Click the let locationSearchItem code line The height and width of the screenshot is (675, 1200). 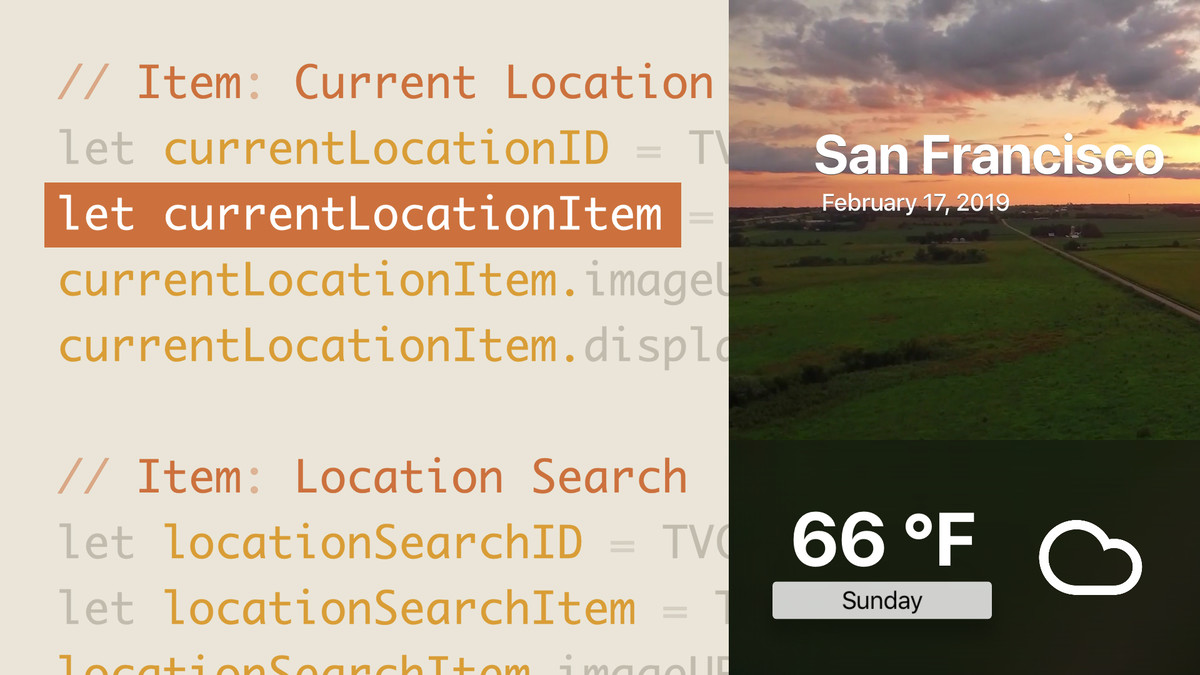(393, 609)
